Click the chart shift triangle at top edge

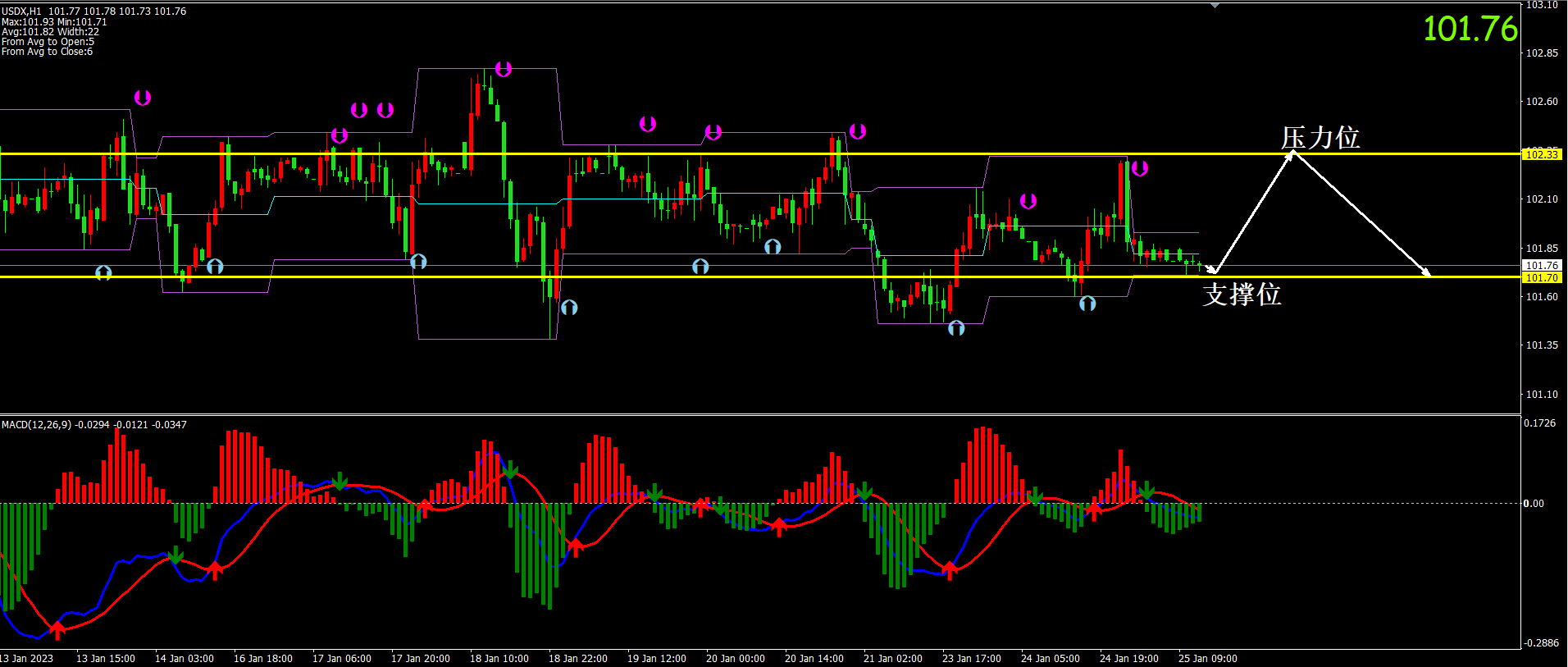[x=1215, y=5]
